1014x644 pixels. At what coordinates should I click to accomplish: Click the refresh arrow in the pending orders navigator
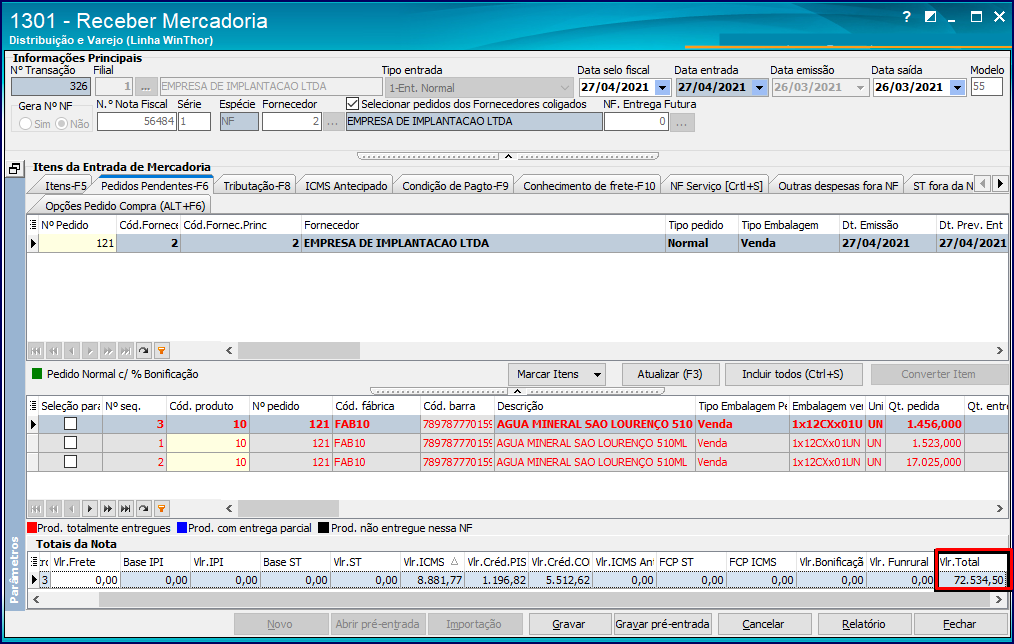click(144, 351)
